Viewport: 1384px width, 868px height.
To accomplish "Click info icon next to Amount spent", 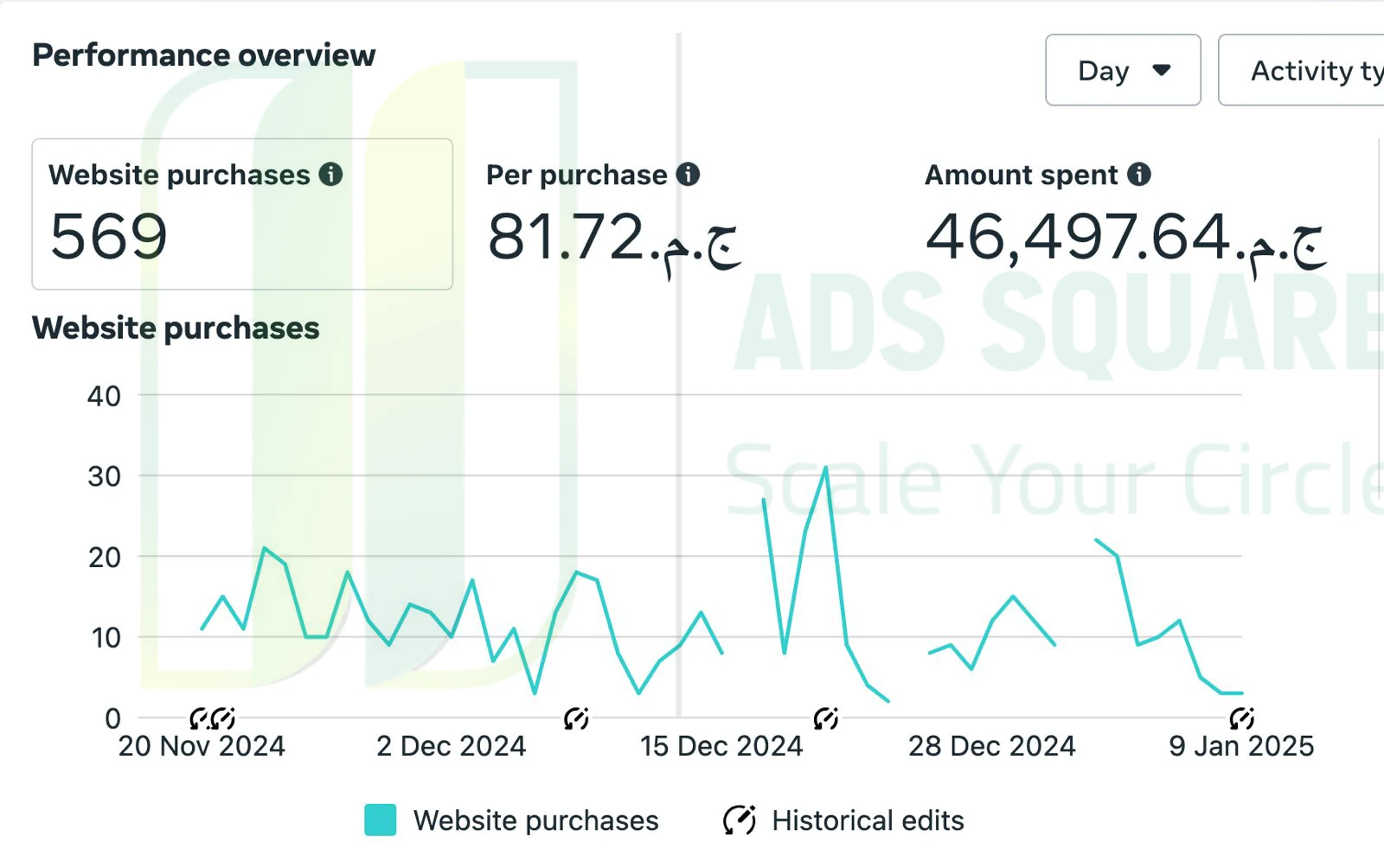I will [x=1139, y=175].
